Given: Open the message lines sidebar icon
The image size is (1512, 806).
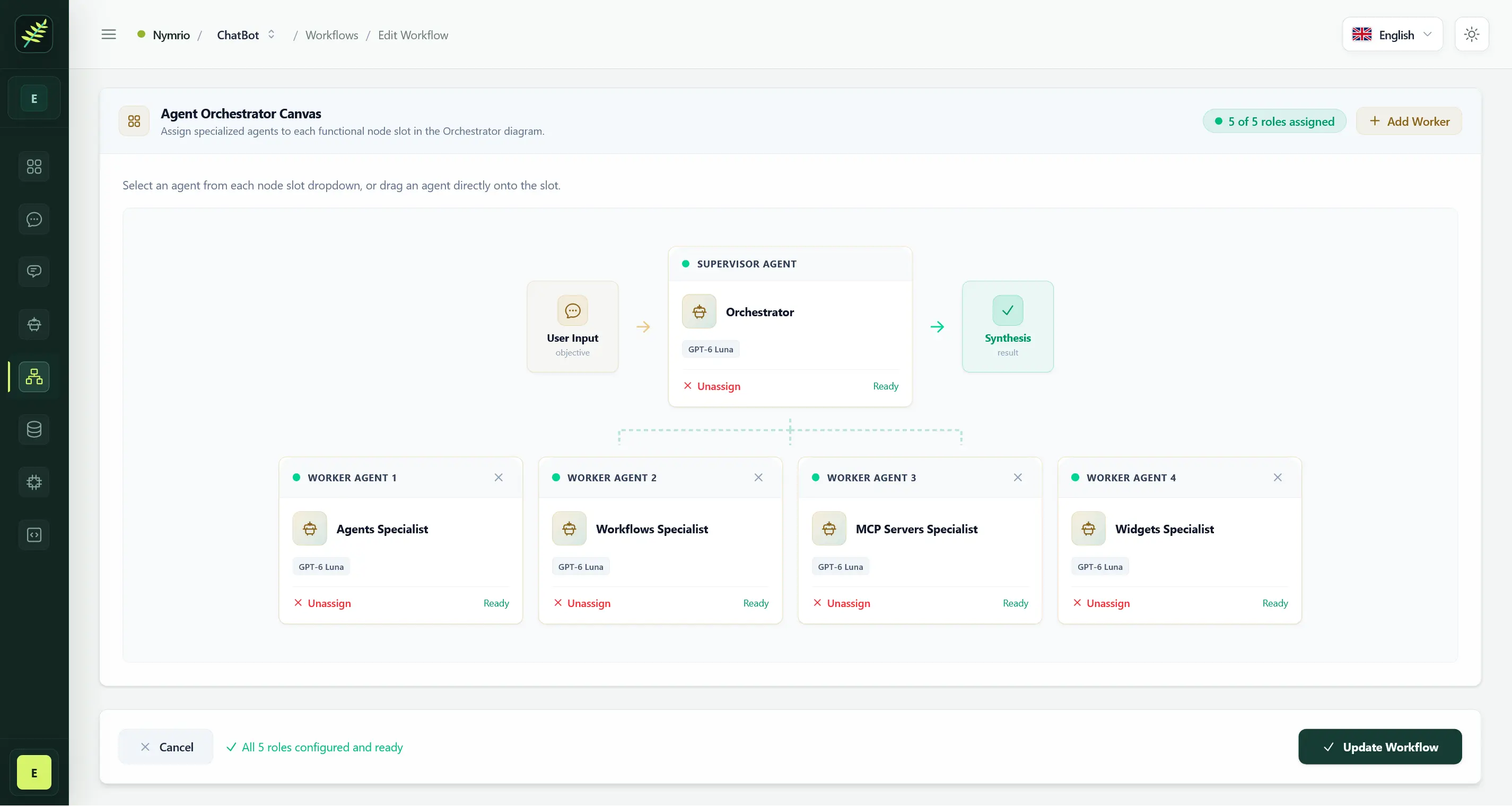Looking at the screenshot, I should (34, 272).
